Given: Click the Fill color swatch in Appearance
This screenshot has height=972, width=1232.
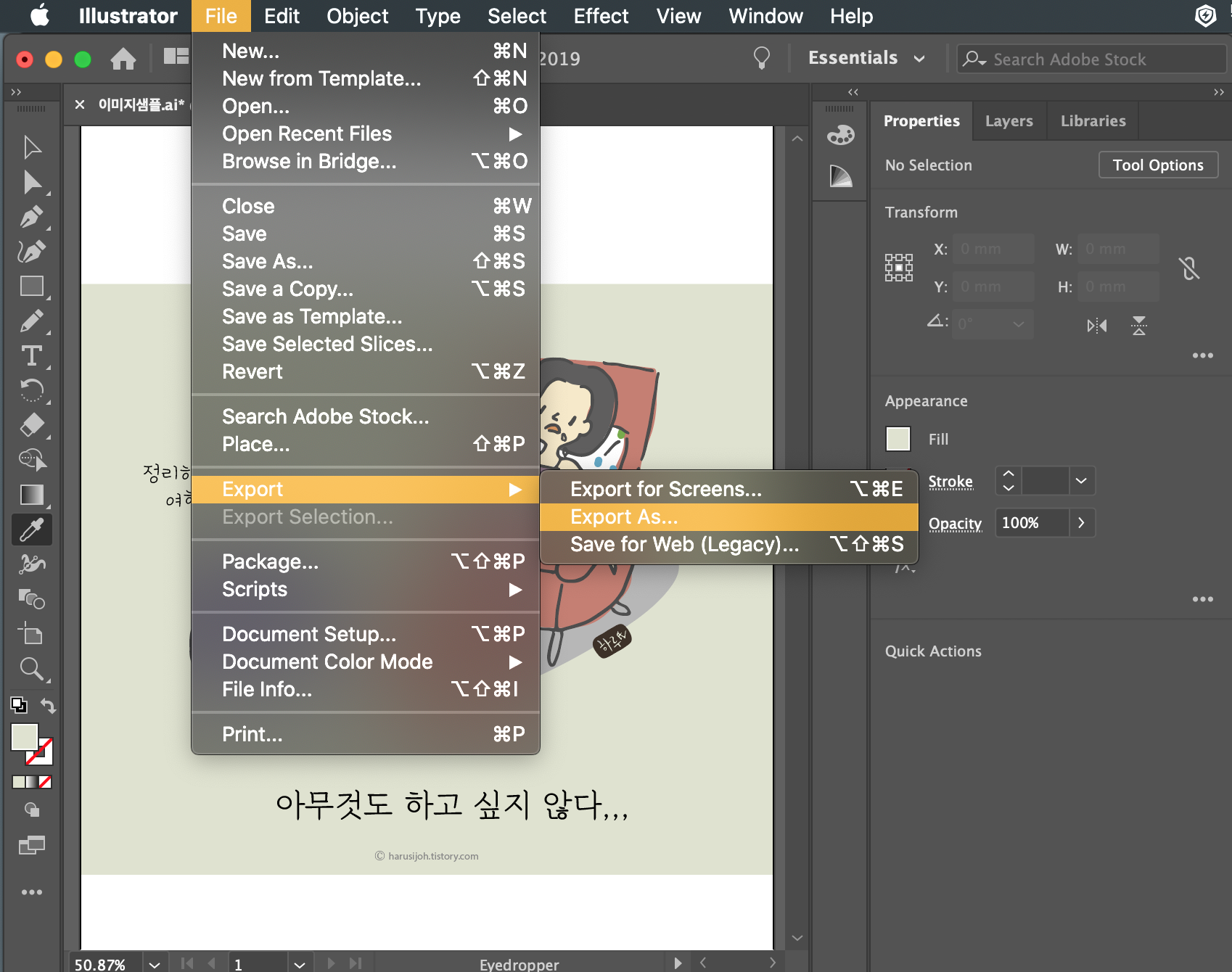Looking at the screenshot, I should [898, 439].
